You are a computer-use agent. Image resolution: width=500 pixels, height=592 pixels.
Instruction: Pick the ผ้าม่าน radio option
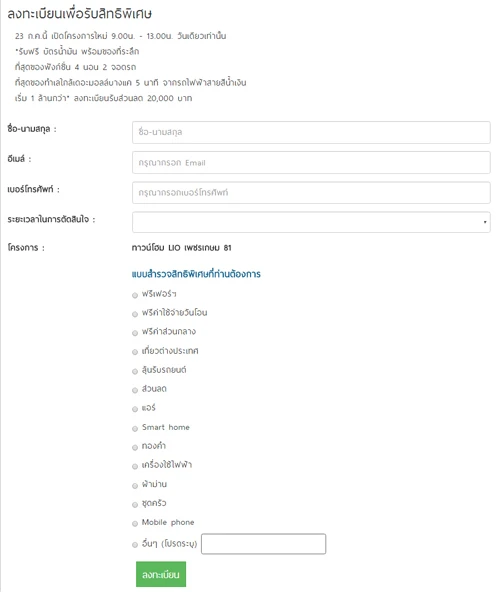point(135,486)
